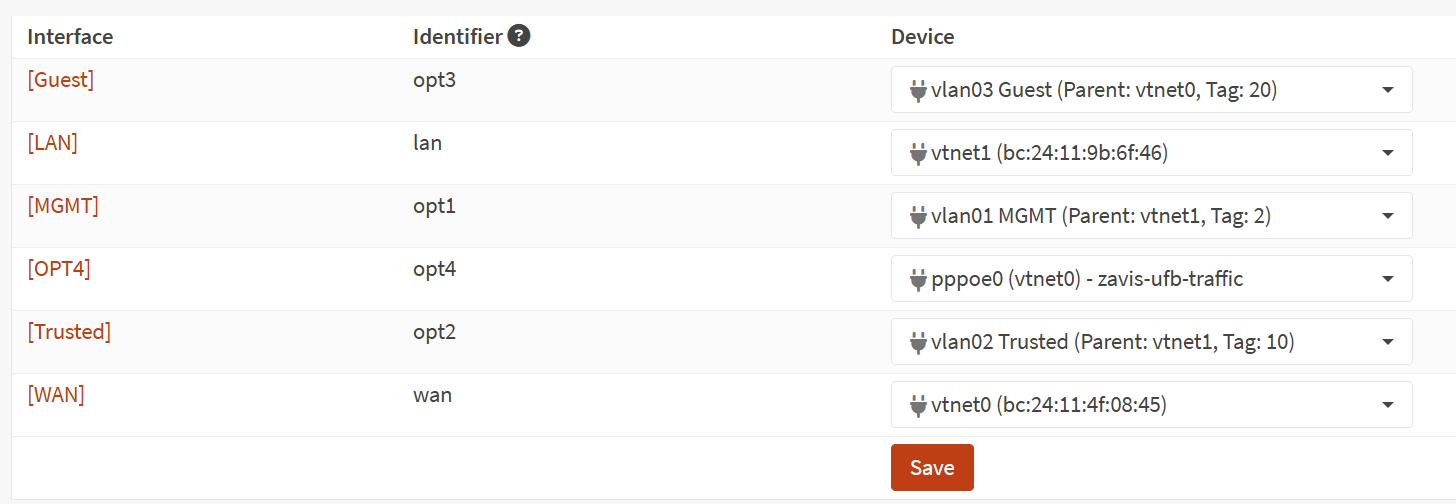The image size is (1456, 504).
Task: Open the [WAN] interface link
Action: pyautogui.click(x=55, y=395)
